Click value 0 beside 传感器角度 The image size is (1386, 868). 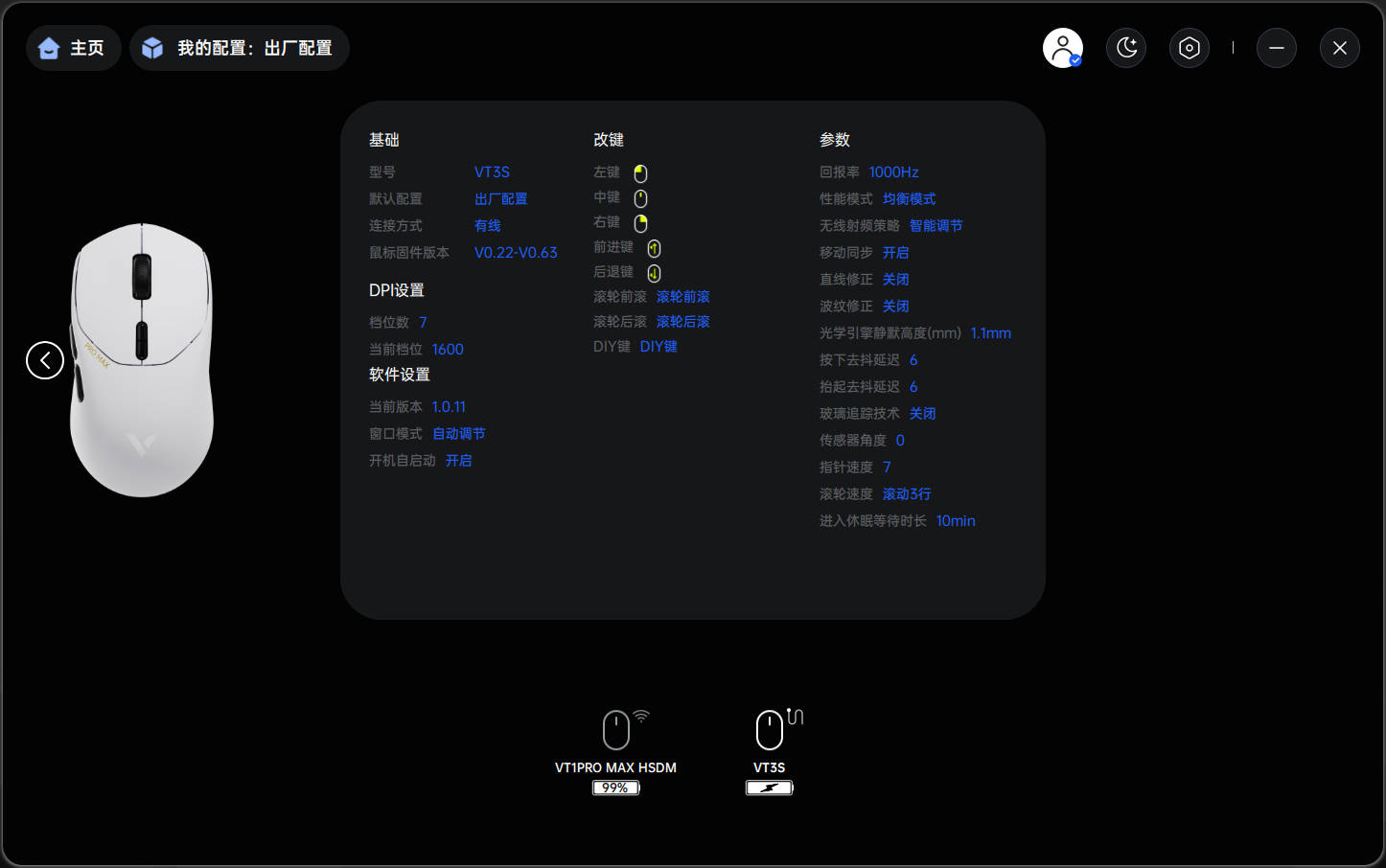[900, 441]
